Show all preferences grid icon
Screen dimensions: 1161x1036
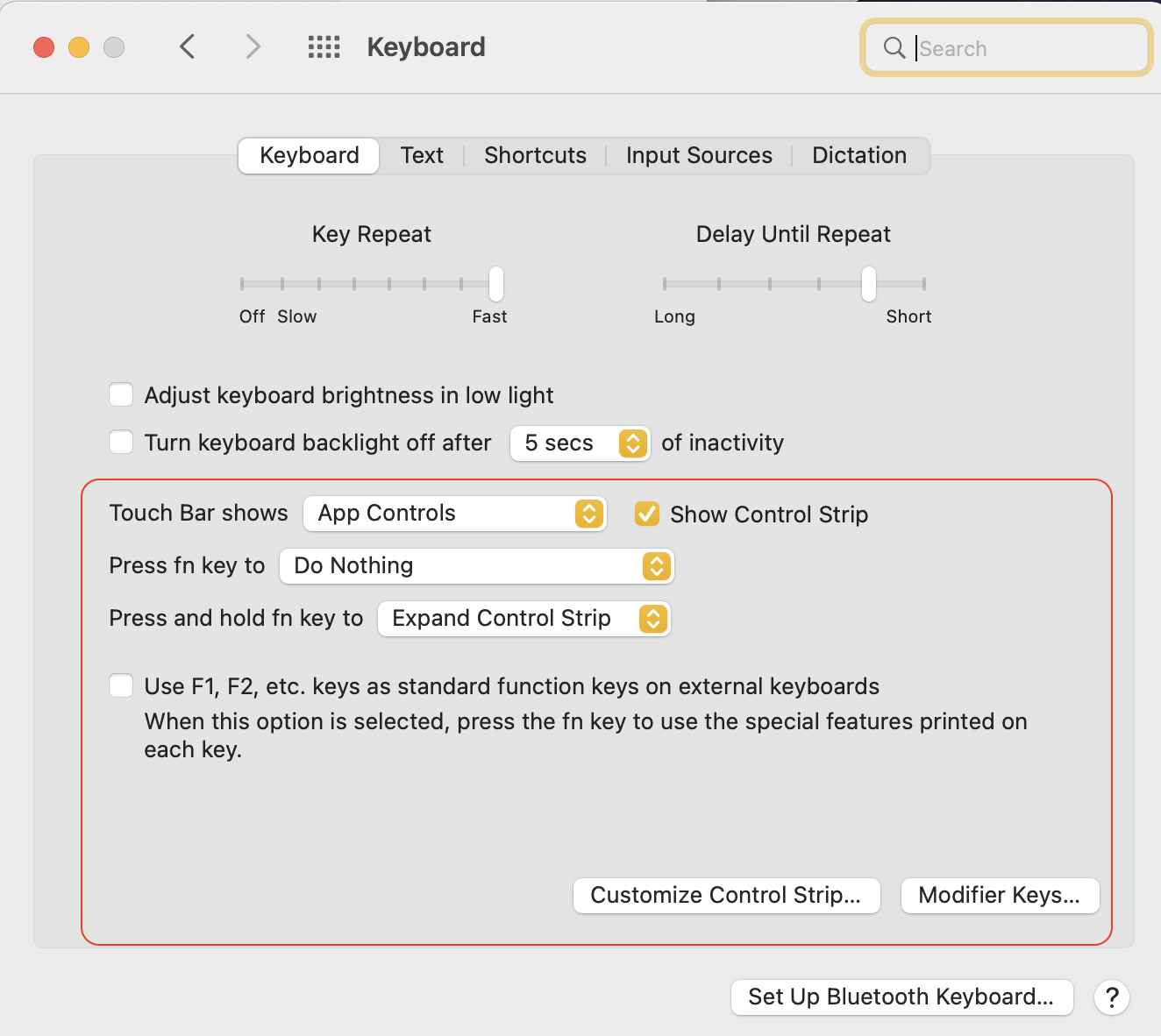[x=324, y=46]
